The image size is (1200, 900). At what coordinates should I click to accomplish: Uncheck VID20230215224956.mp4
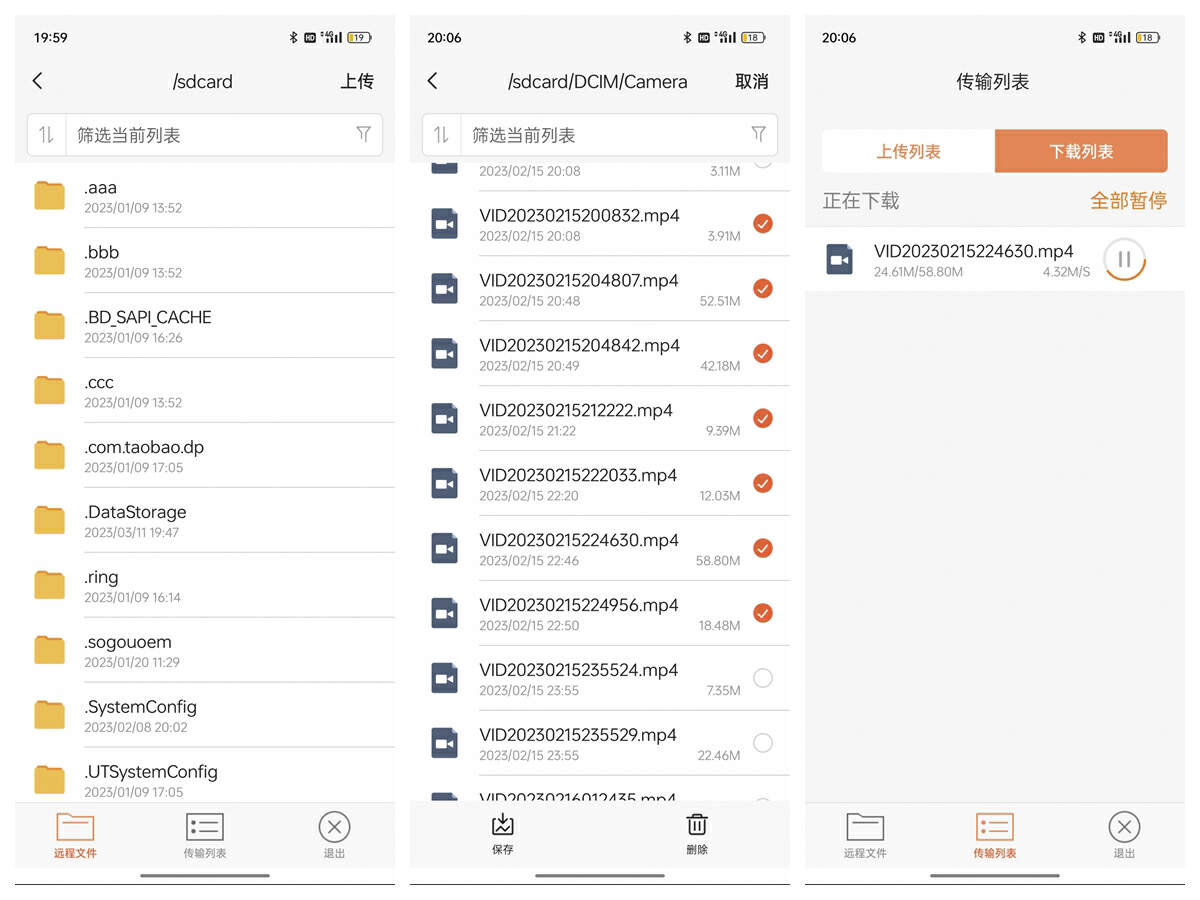click(x=762, y=613)
